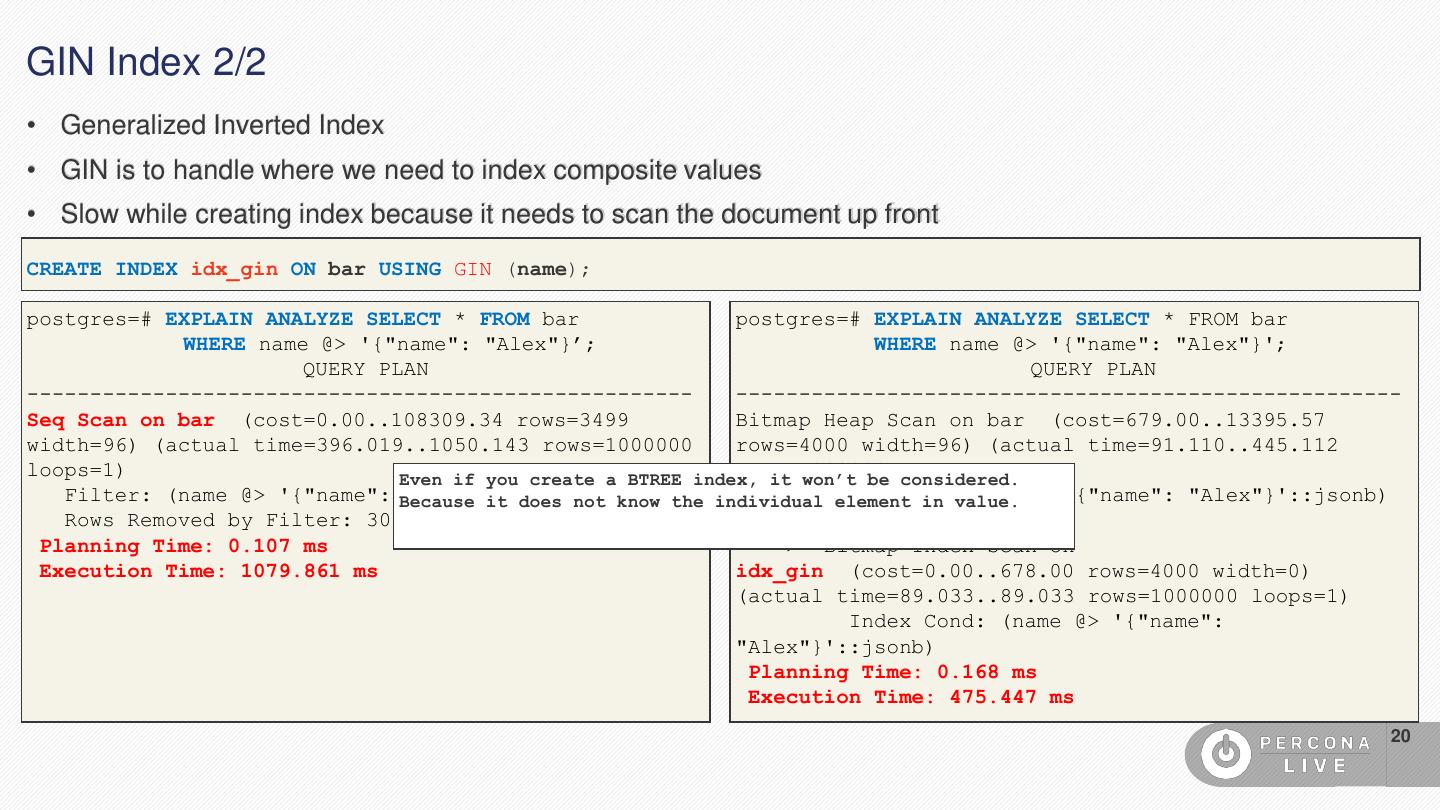Click the 'Planning Time: 0.107 ms' line
Viewport: 1440px width, 810px height.
[x=183, y=546]
